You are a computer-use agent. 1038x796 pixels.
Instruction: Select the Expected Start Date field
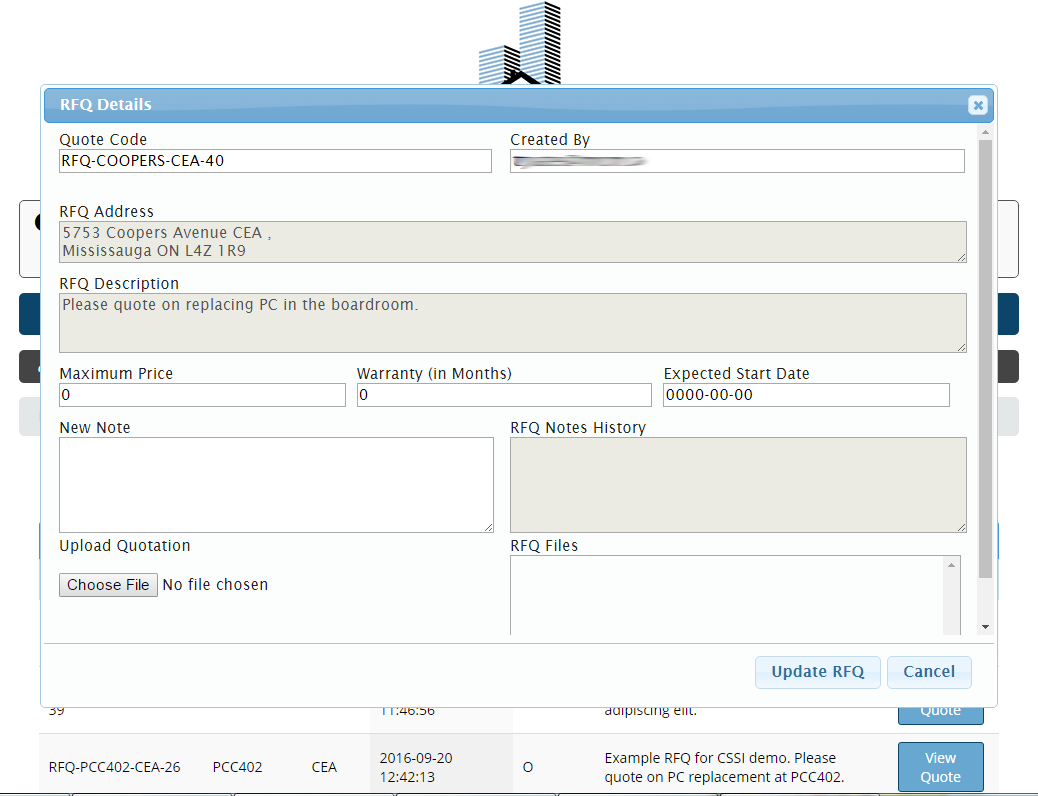[x=805, y=395]
